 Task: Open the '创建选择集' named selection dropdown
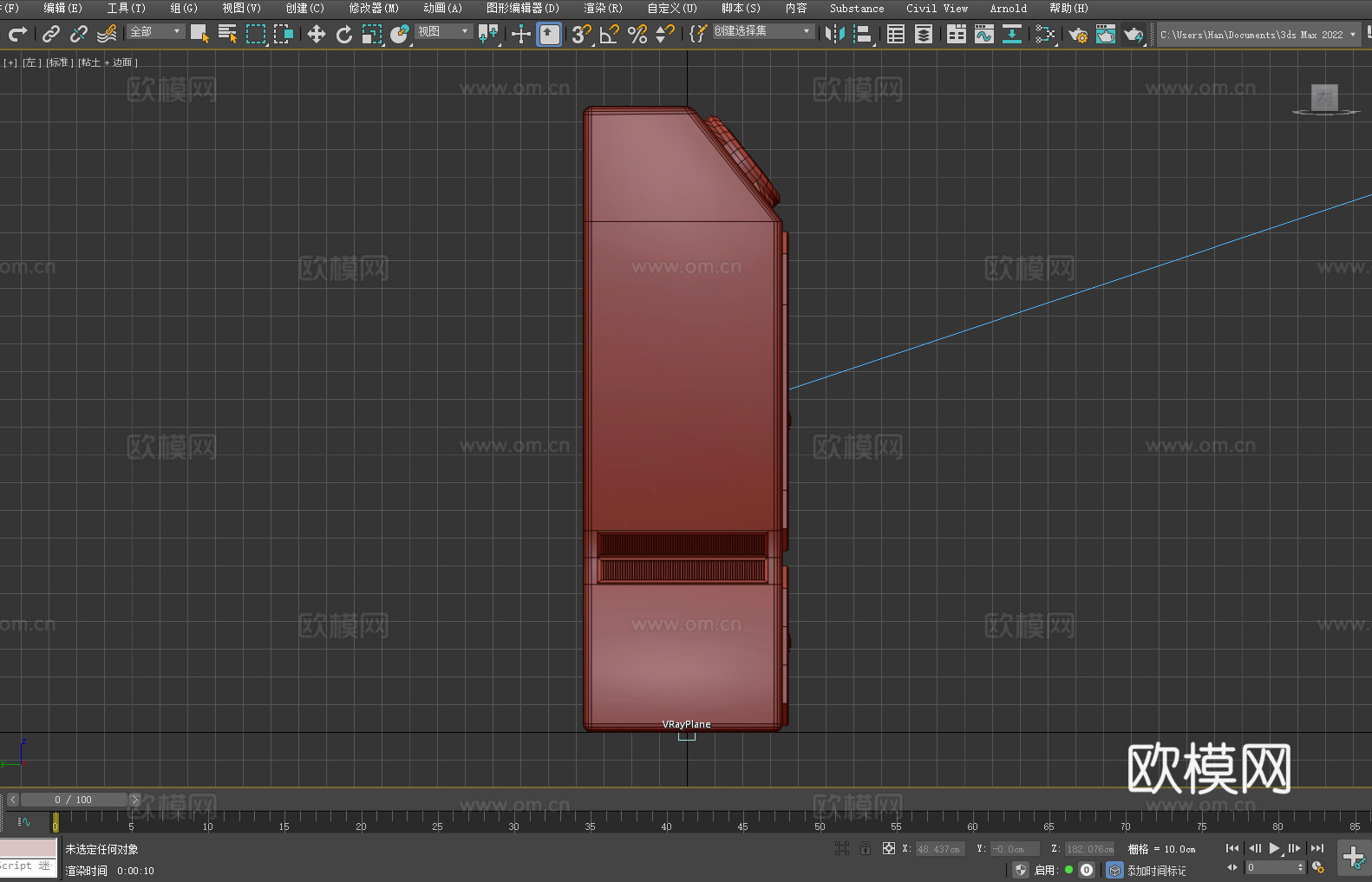[763, 31]
